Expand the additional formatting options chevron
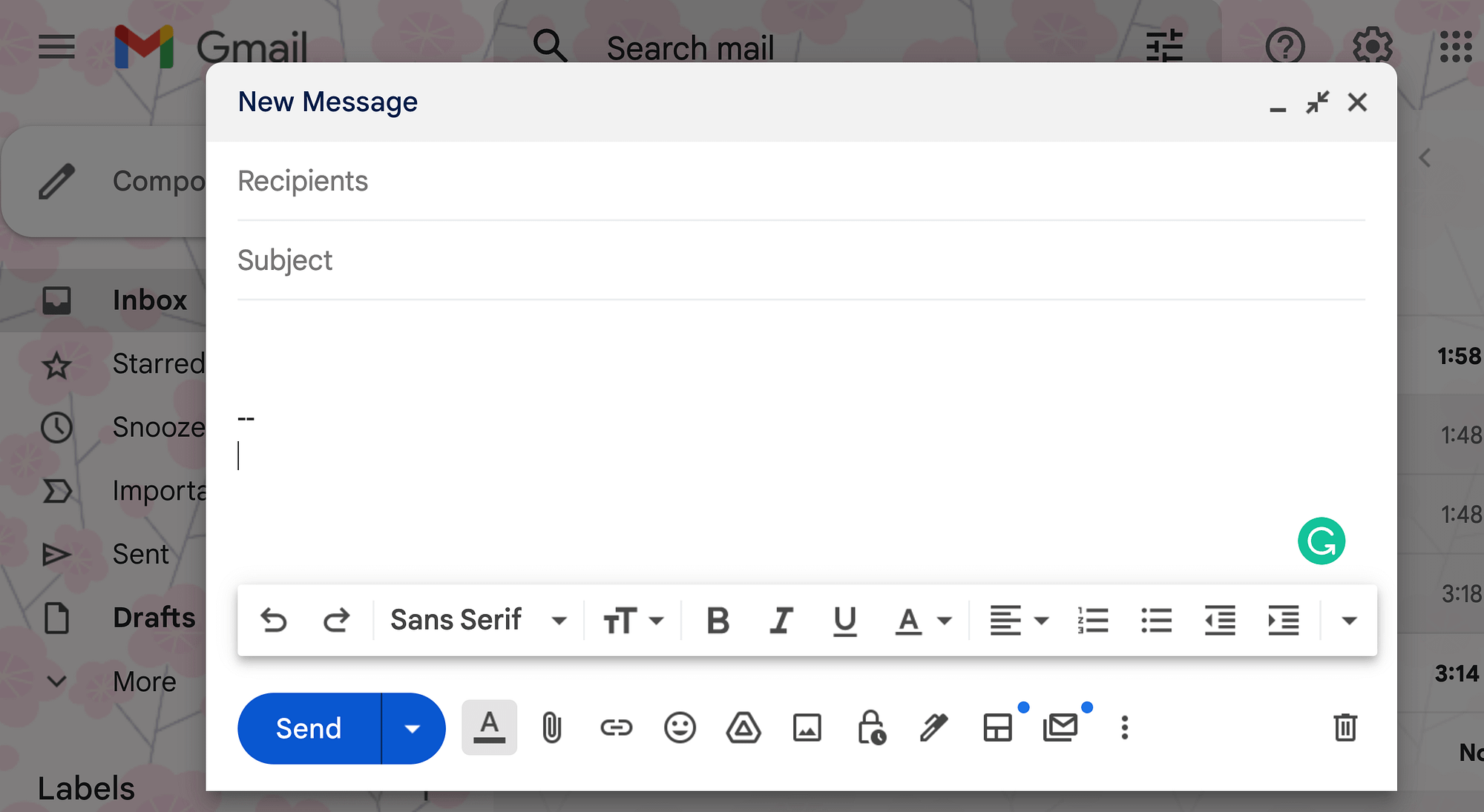This screenshot has width=1484, height=812. (x=1349, y=620)
